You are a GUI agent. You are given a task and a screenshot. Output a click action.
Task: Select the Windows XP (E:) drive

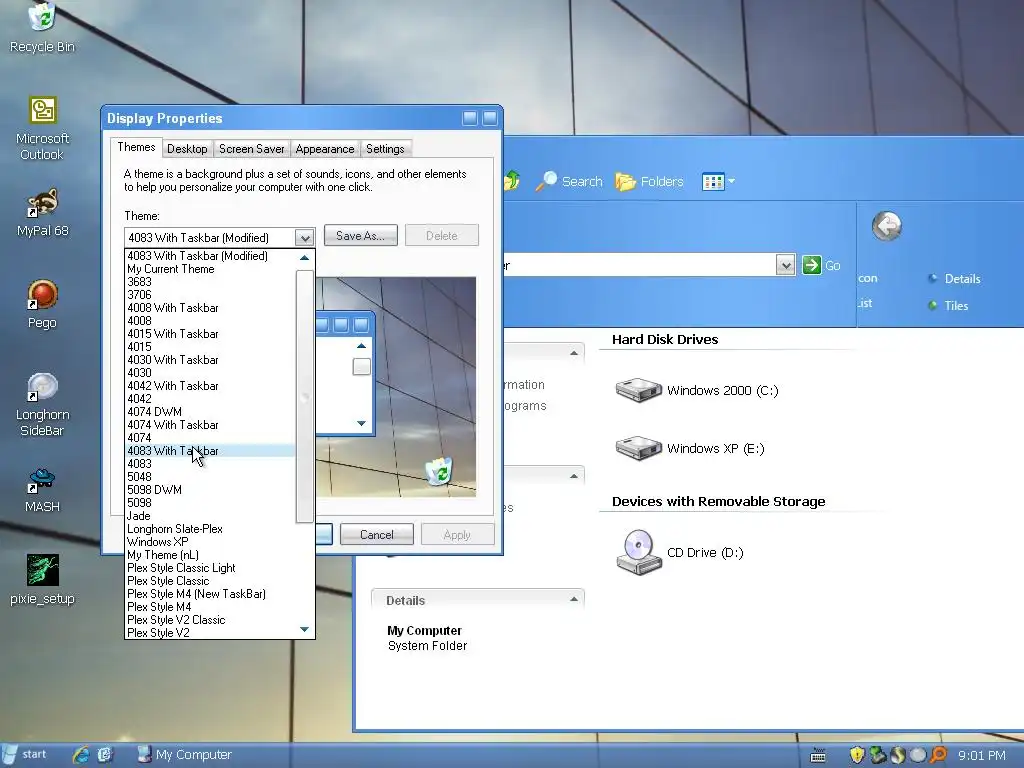(690, 449)
